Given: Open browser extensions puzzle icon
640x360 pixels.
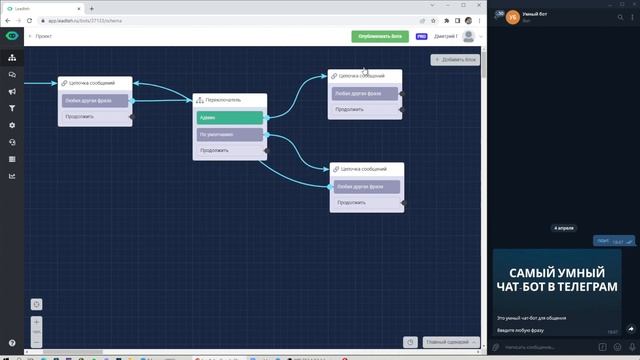Looking at the screenshot, I should click(447, 20).
